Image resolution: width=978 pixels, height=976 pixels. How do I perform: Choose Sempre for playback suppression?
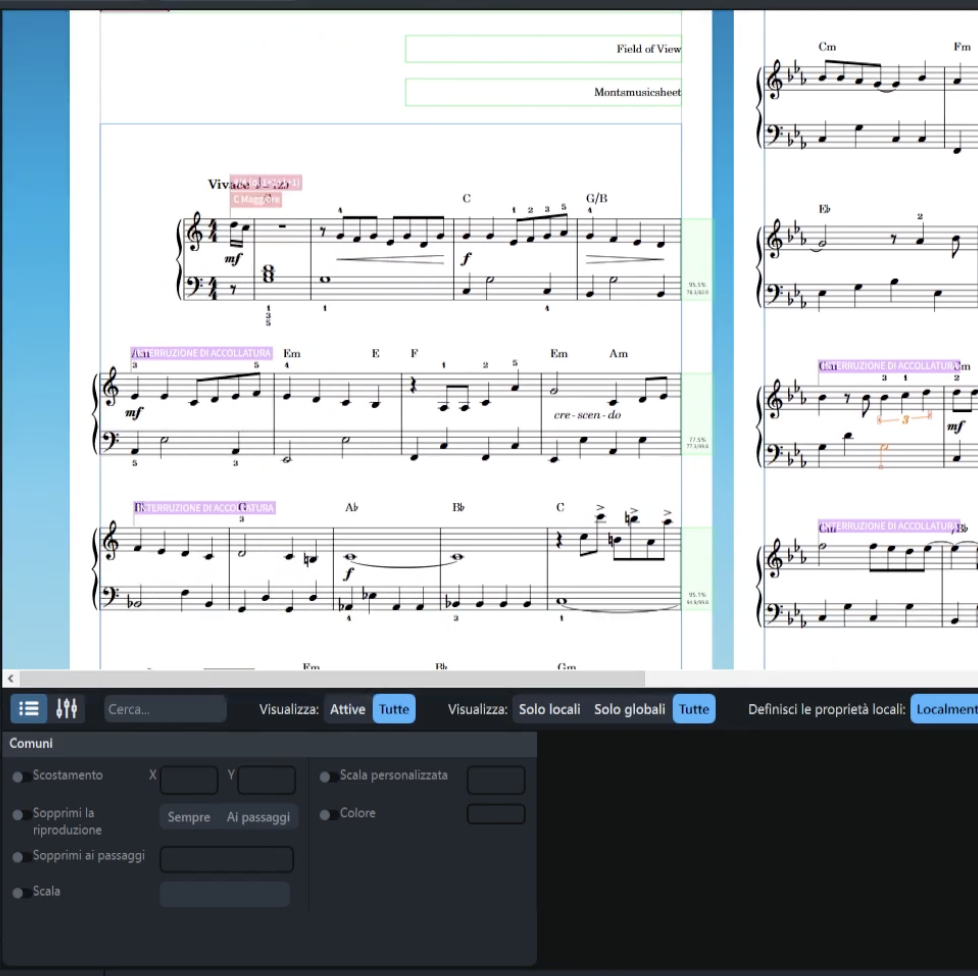pyautogui.click(x=189, y=817)
